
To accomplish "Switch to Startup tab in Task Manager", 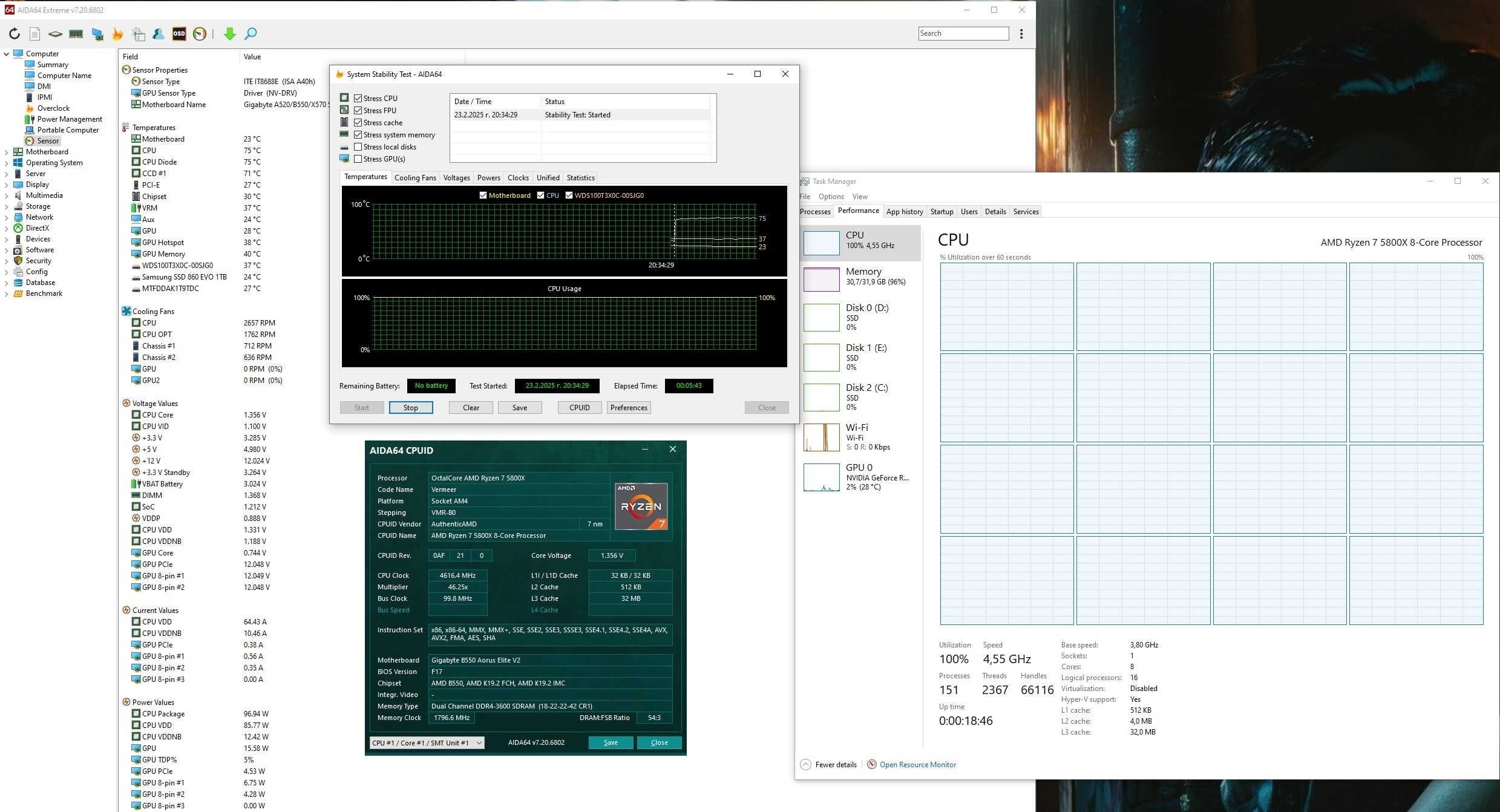I will click(x=942, y=212).
